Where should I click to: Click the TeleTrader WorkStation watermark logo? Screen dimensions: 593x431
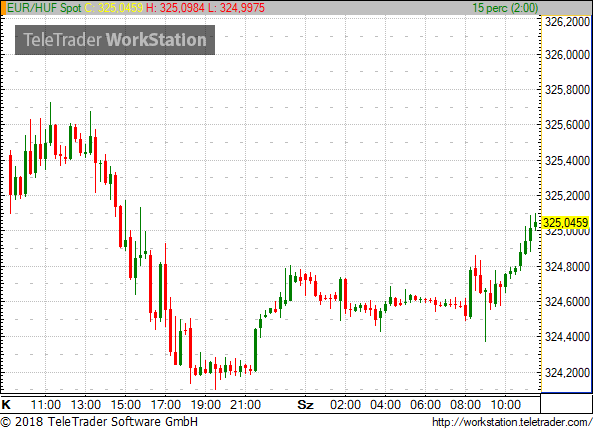(115, 40)
